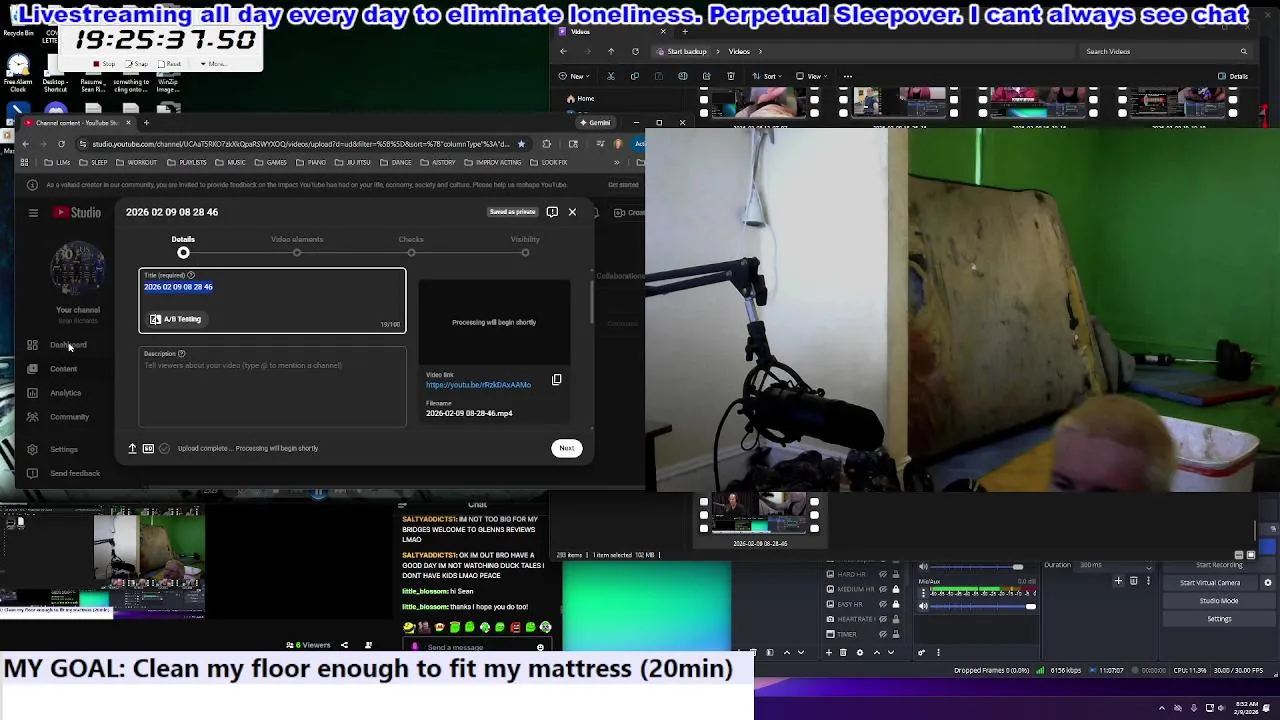The width and height of the screenshot is (1280, 720).
Task: Bookmark this page with the star icon in Chrome
Action: [x=521, y=144]
